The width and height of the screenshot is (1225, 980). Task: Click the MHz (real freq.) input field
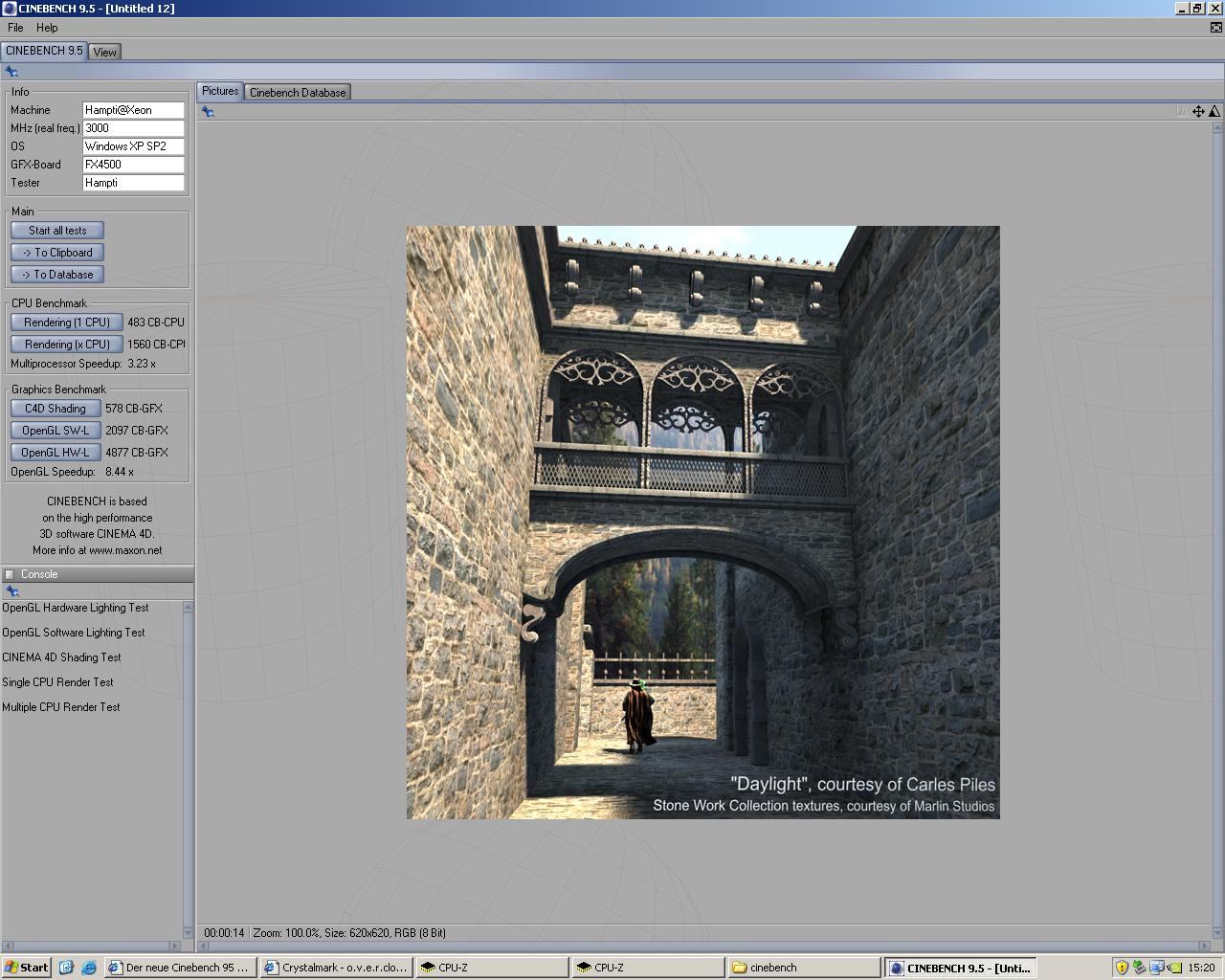(x=133, y=128)
